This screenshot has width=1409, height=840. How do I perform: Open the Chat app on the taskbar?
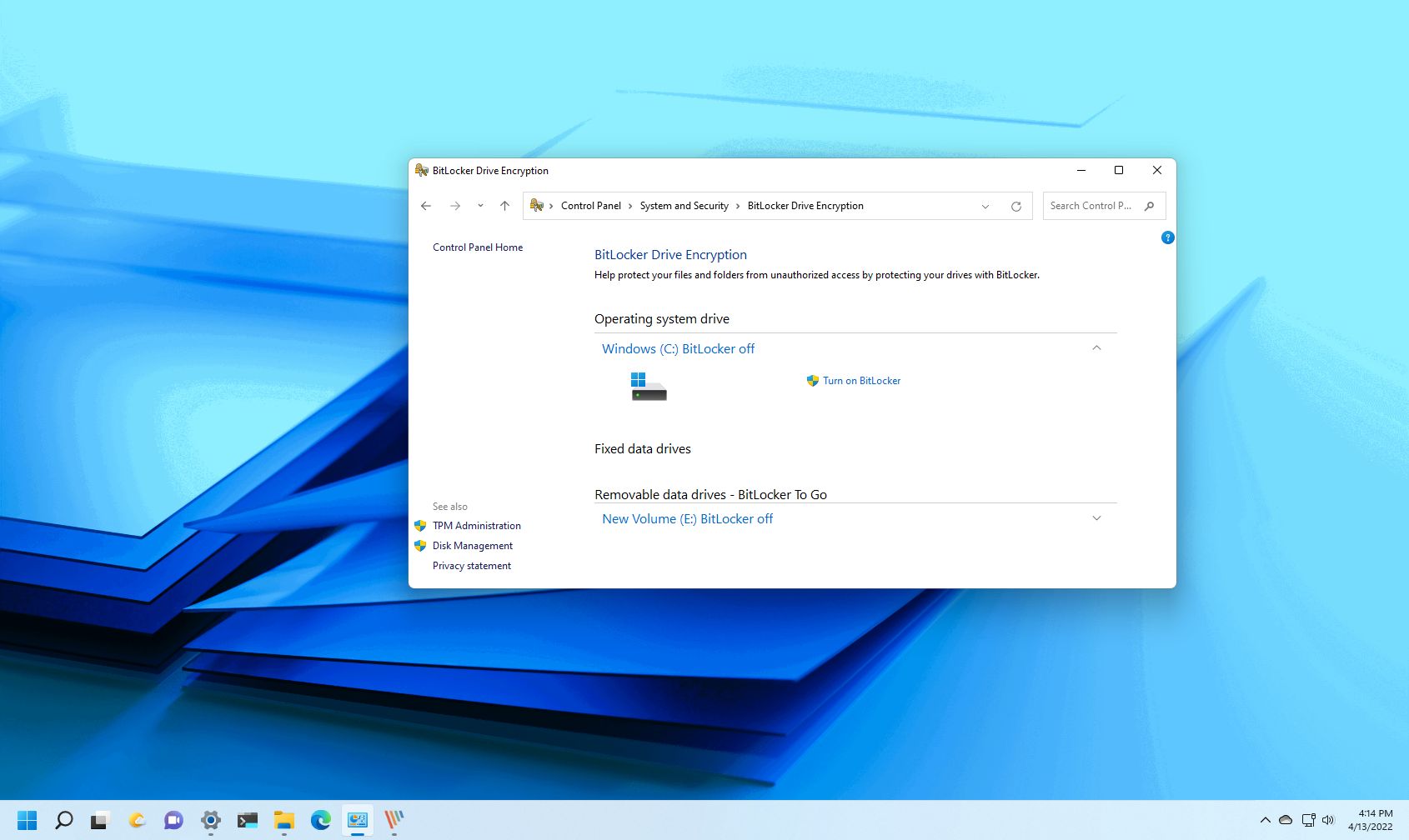[x=173, y=820]
